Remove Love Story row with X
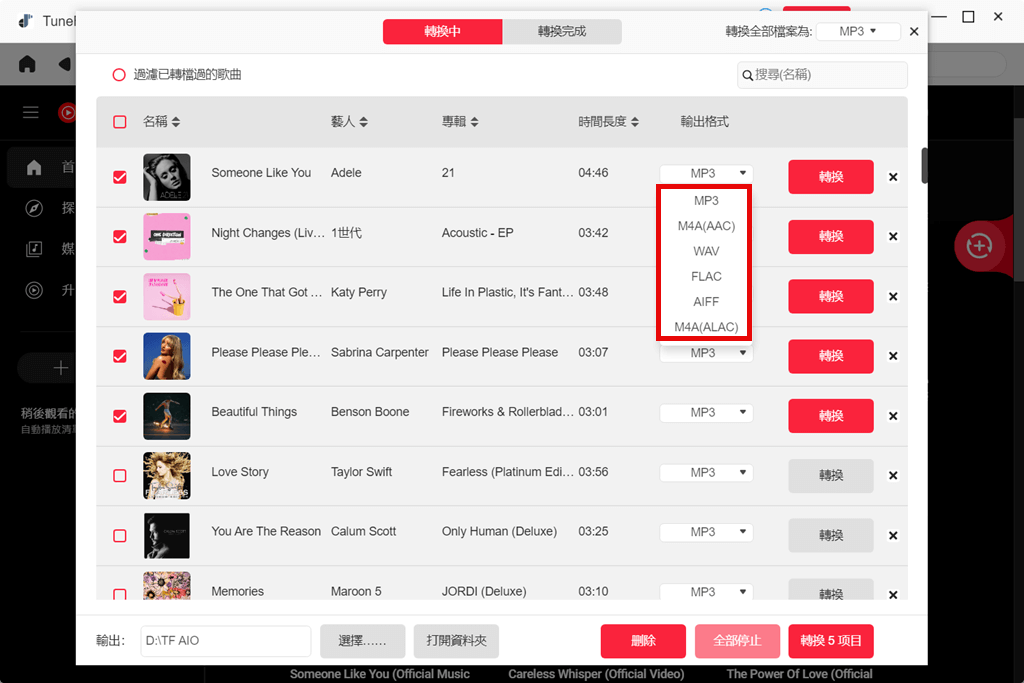This screenshot has height=683, width=1024. (893, 475)
